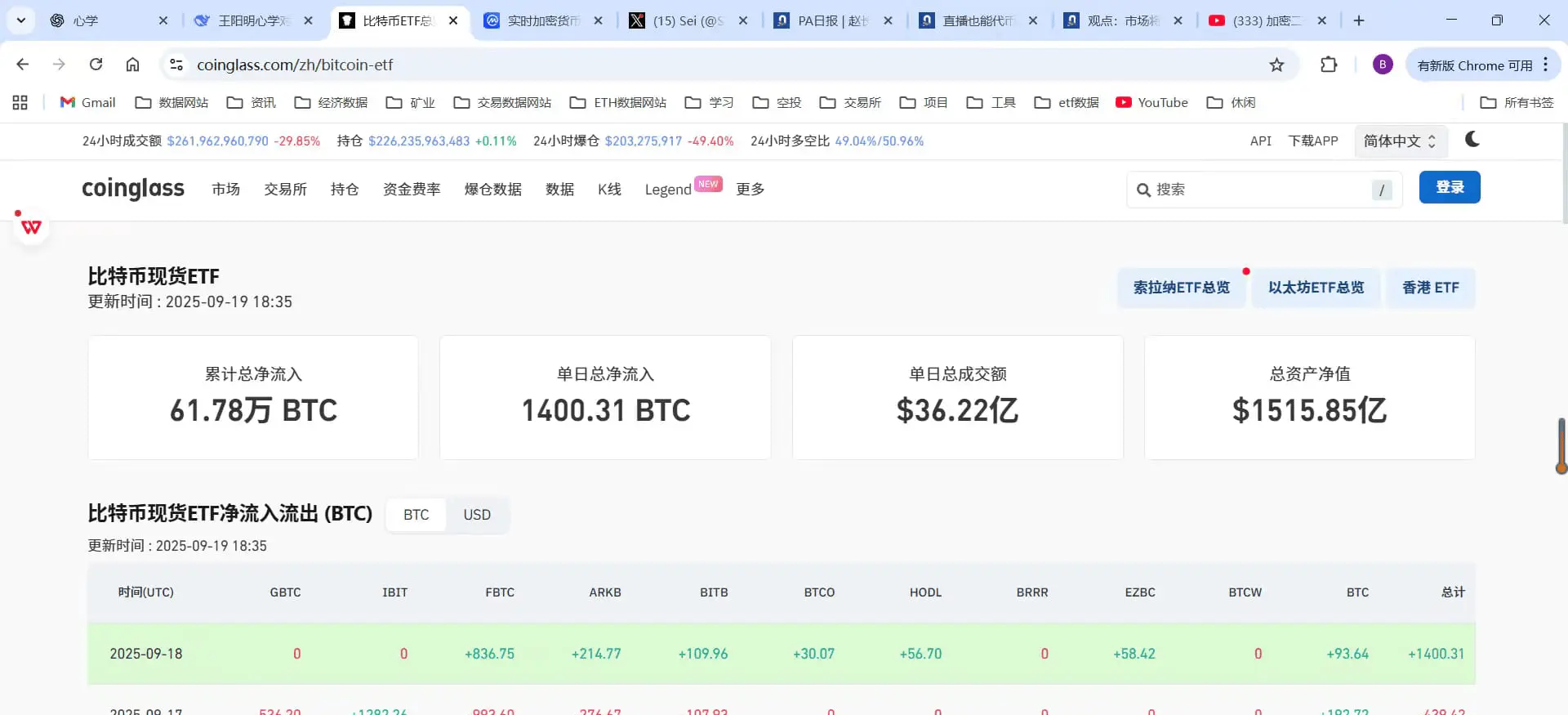View site information icon in address bar
The image size is (1568, 715).
[176, 65]
